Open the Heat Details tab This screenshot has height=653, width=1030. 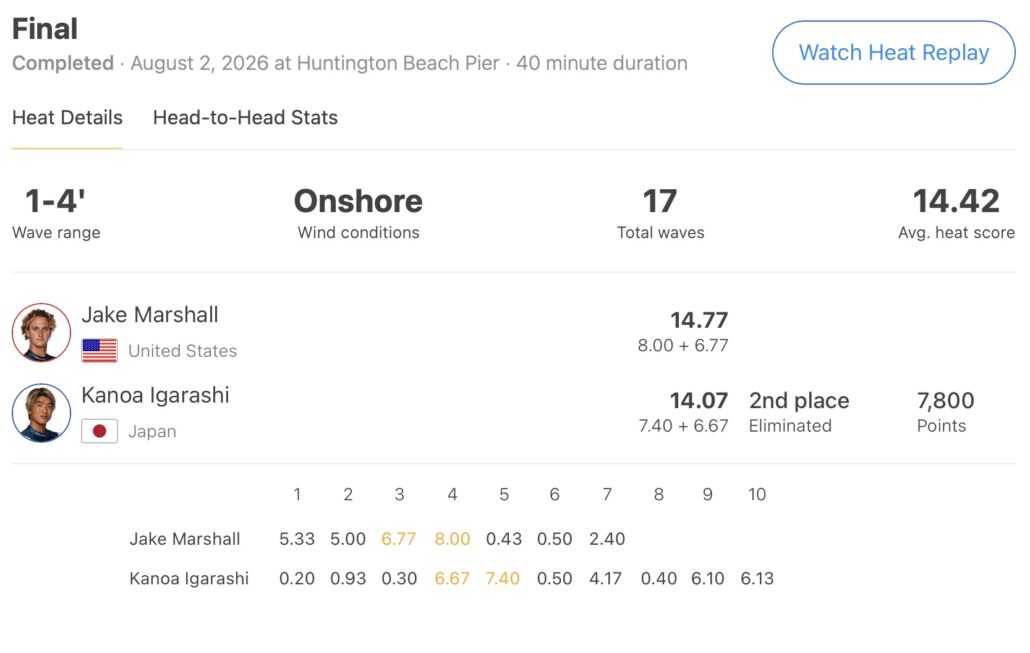[x=67, y=118]
